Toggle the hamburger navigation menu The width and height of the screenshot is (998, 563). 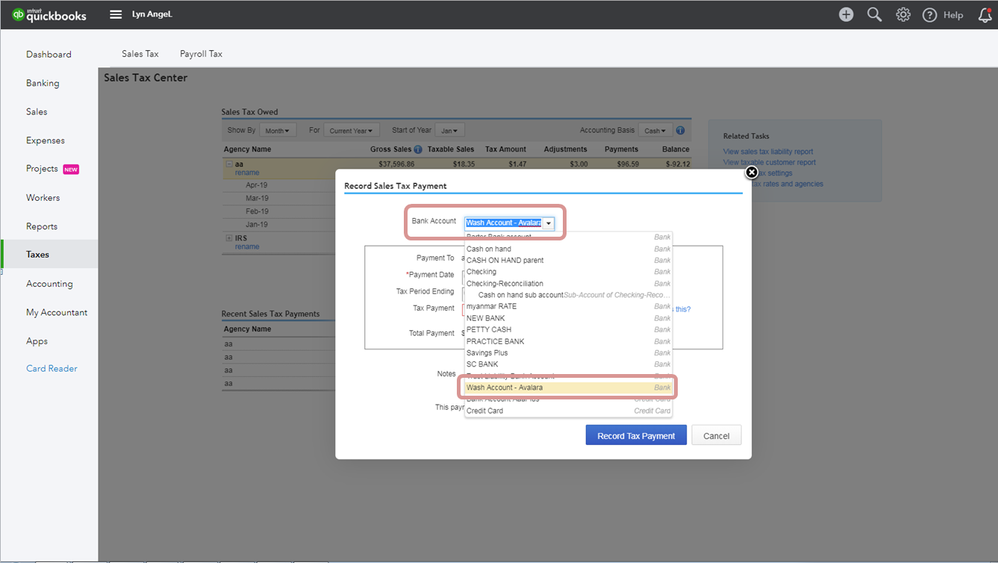coord(115,14)
